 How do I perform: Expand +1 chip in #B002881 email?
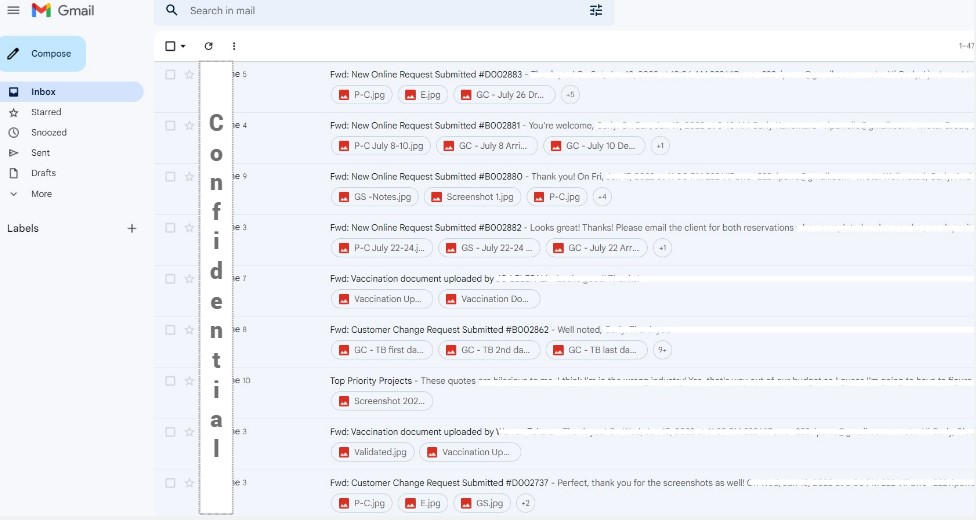pyautogui.click(x=660, y=146)
